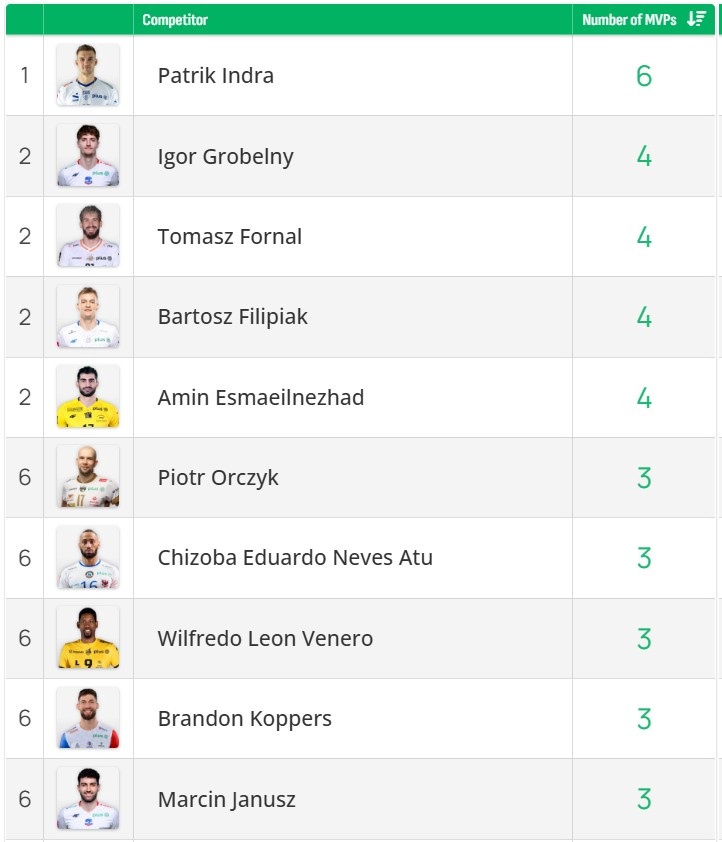Open Marcin Janusz's player profile

226,799
